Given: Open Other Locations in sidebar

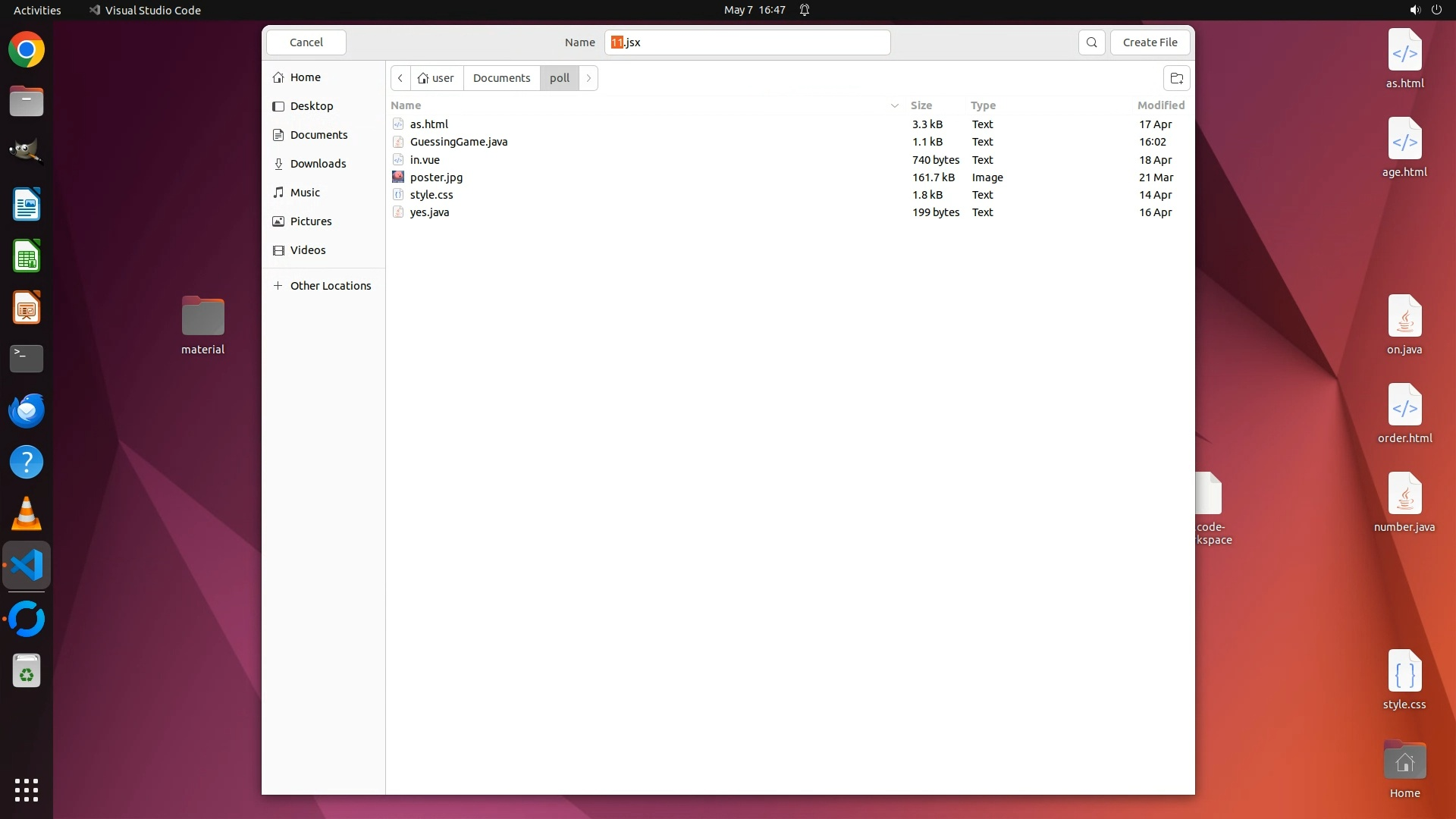Looking at the screenshot, I should point(330,286).
